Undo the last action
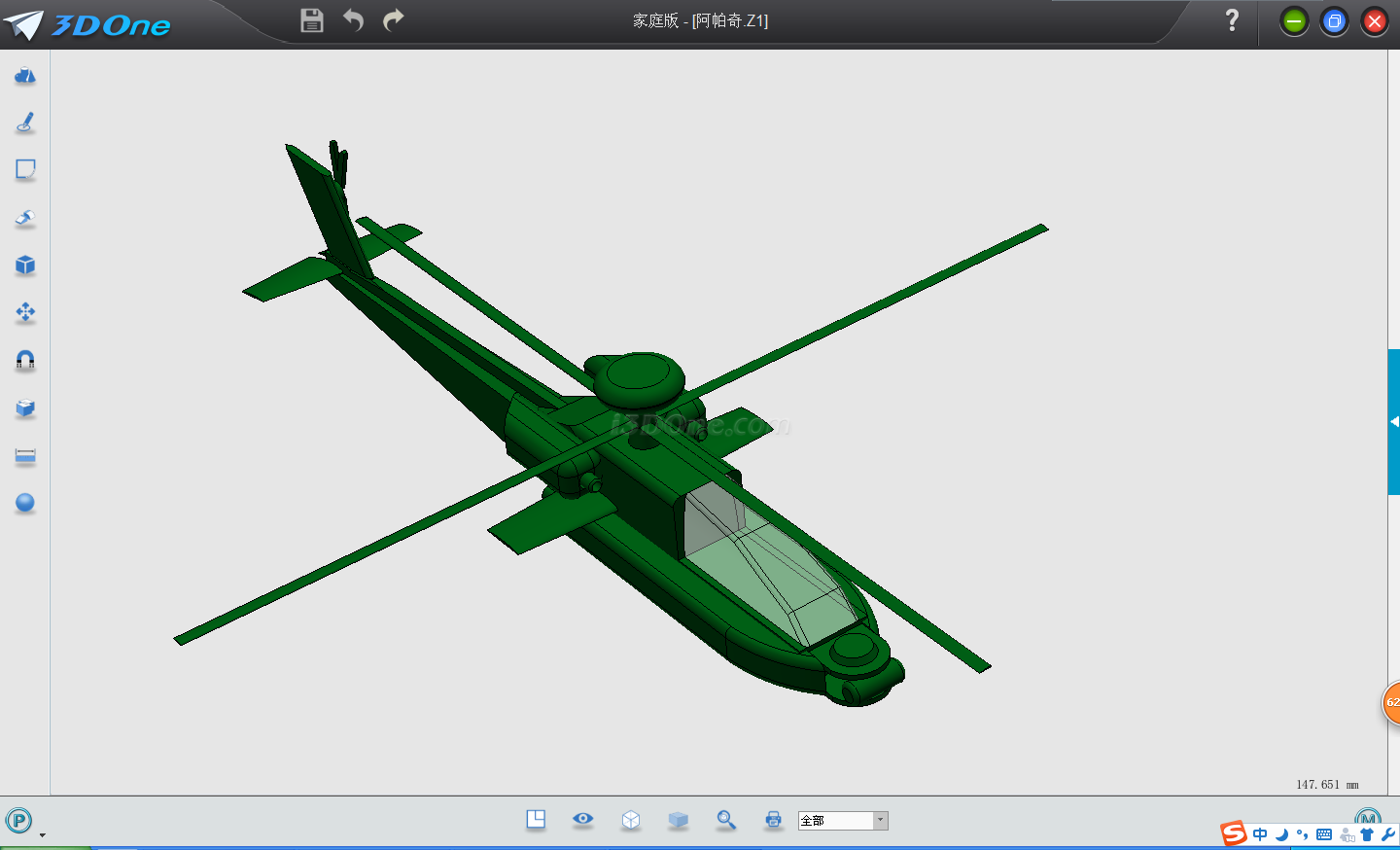Image resolution: width=1400 pixels, height=850 pixels. [353, 20]
